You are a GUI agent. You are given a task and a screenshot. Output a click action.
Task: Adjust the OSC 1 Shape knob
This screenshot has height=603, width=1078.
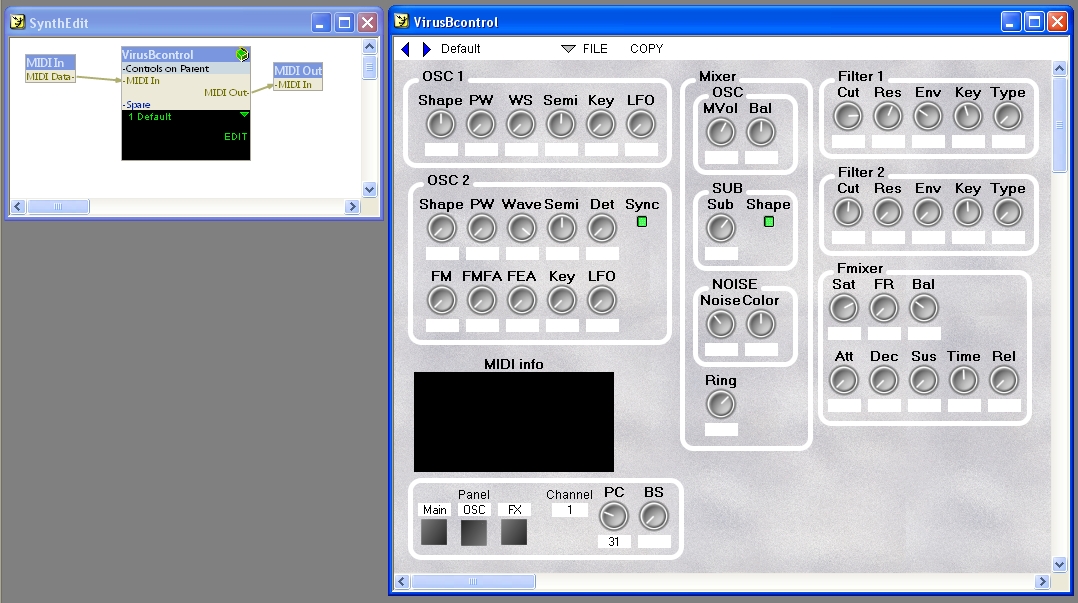click(441, 124)
